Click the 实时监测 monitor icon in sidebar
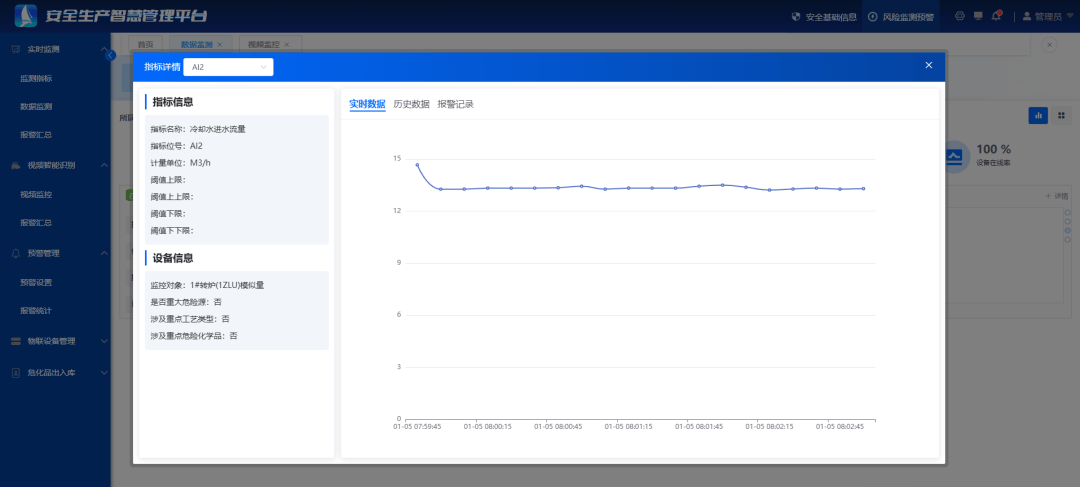The height and width of the screenshot is (487, 1080). coord(16,50)
